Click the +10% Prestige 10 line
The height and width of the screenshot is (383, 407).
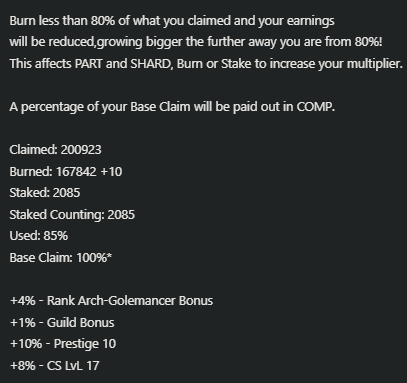pyautogui.click(x=63, y=344)
